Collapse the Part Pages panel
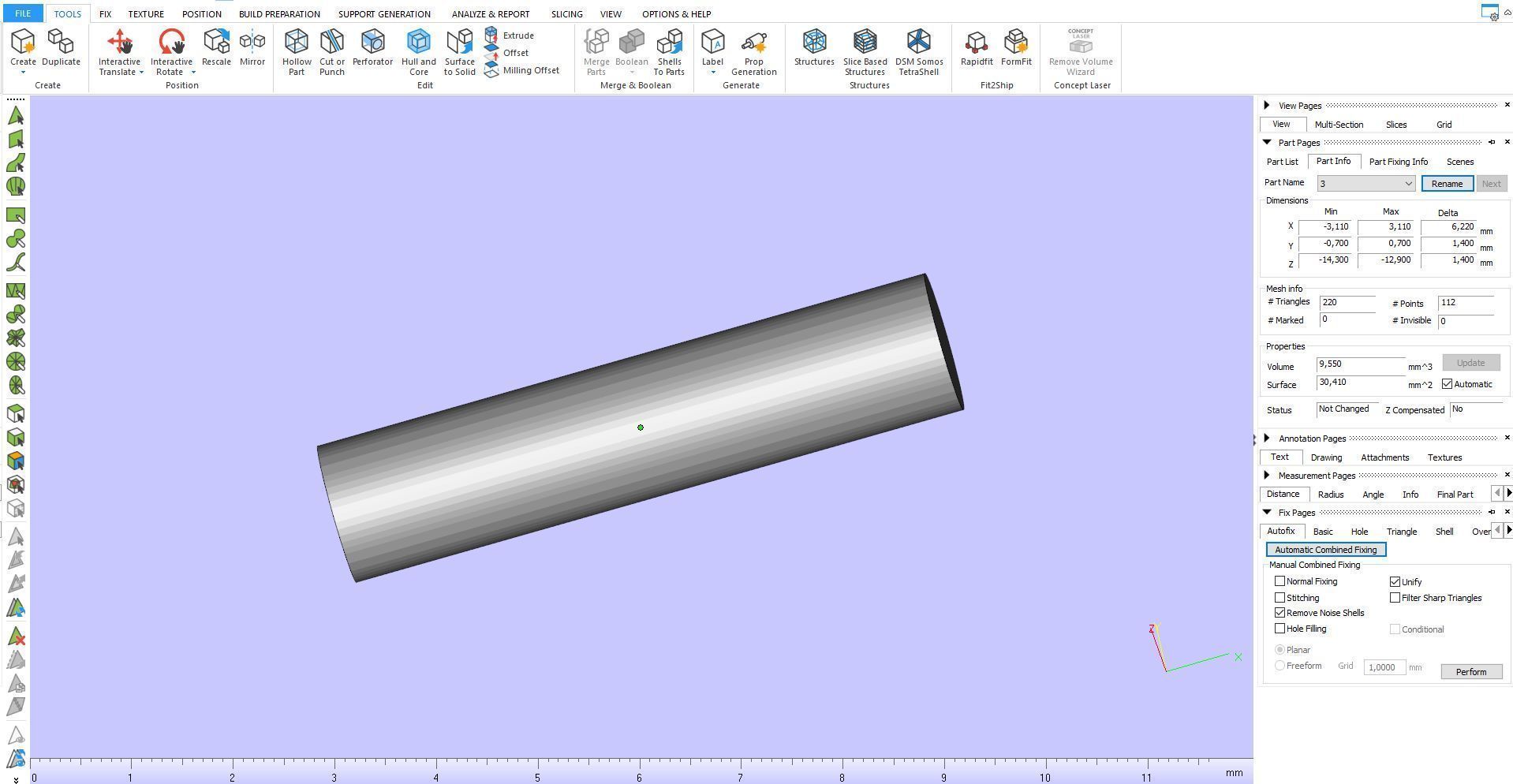Screen dimensions: 1513x784 click(x=1267, y=143)
